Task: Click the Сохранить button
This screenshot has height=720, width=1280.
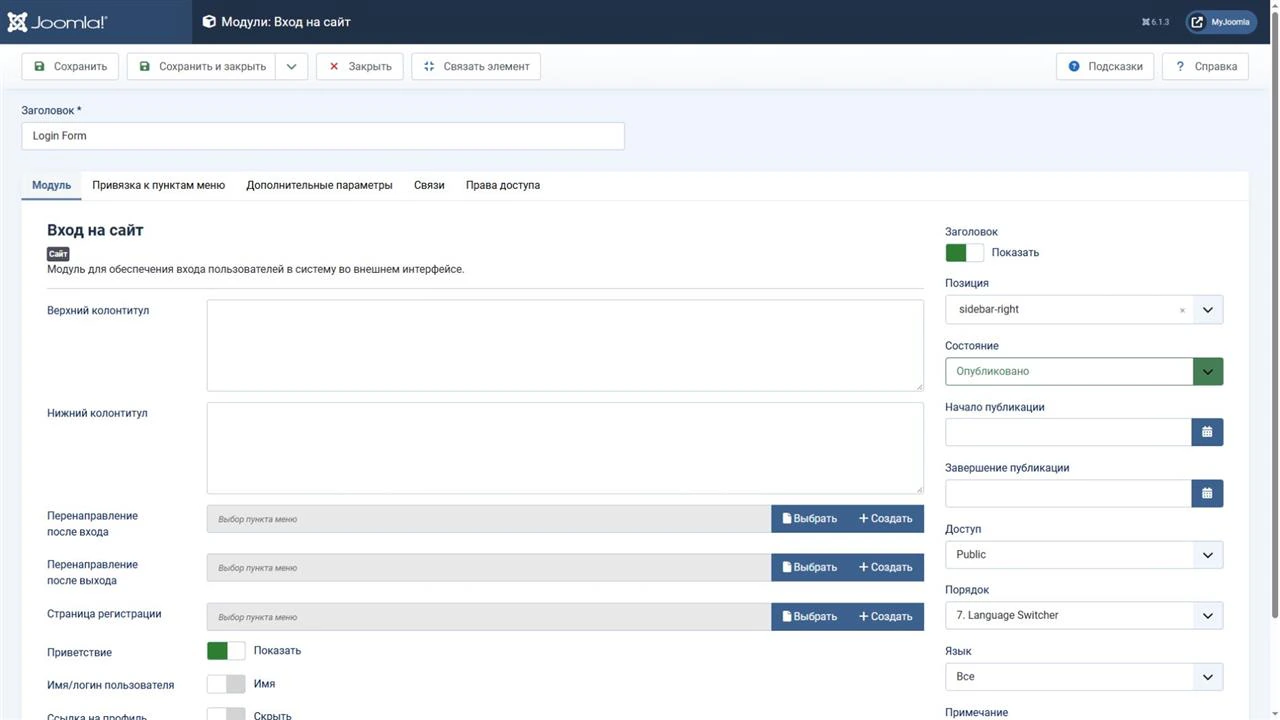Action: tap(70, 67)
